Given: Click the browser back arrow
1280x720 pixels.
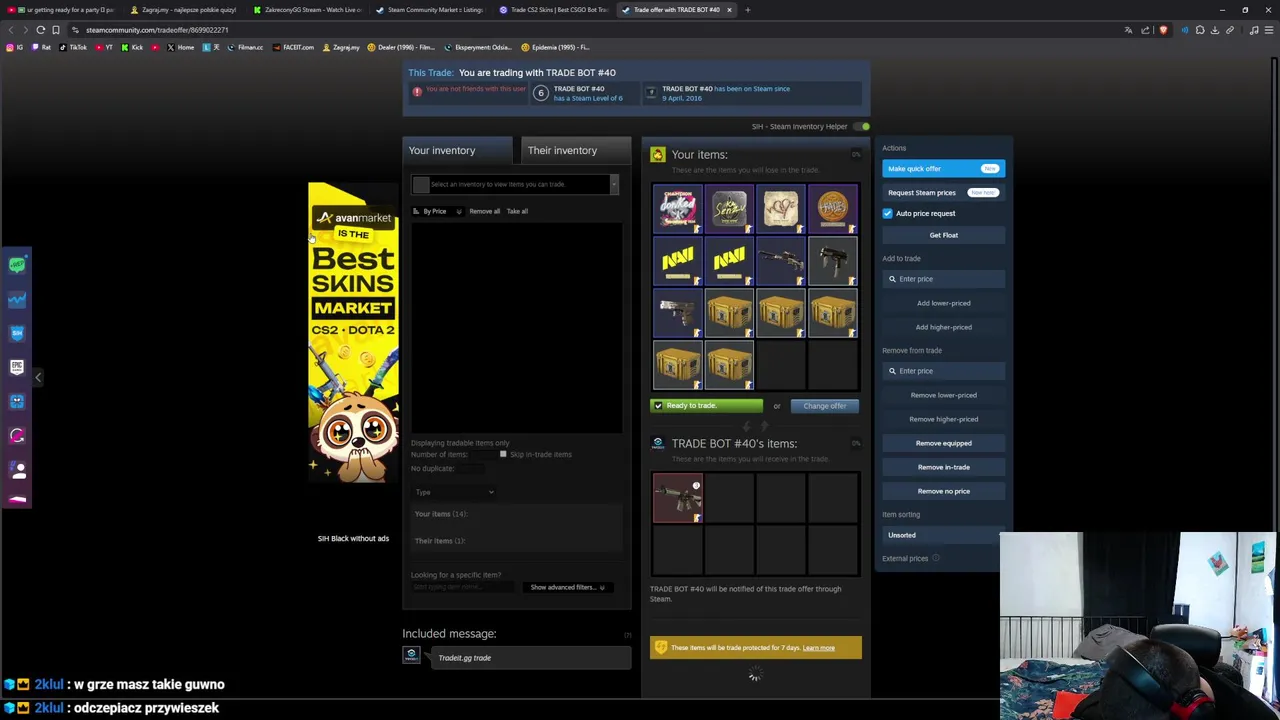Looking at the screenshot, I should tap(11, 30).
